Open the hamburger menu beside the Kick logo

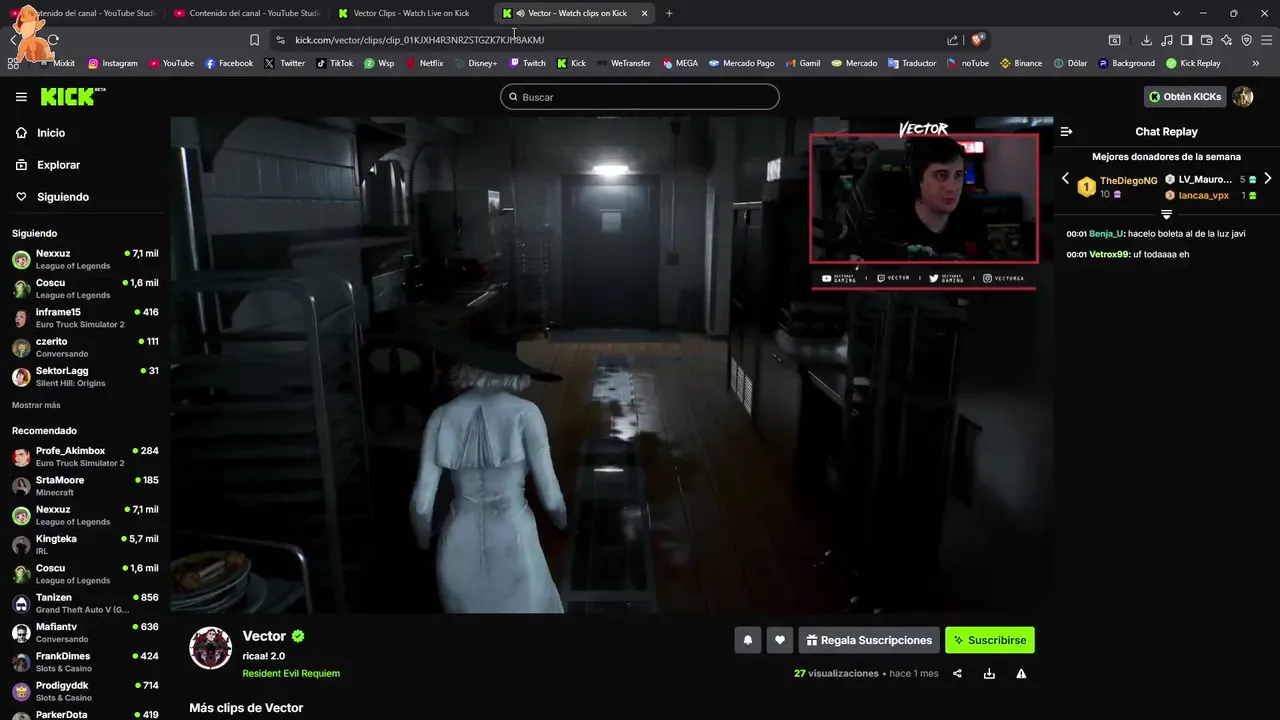pos(21,97)
